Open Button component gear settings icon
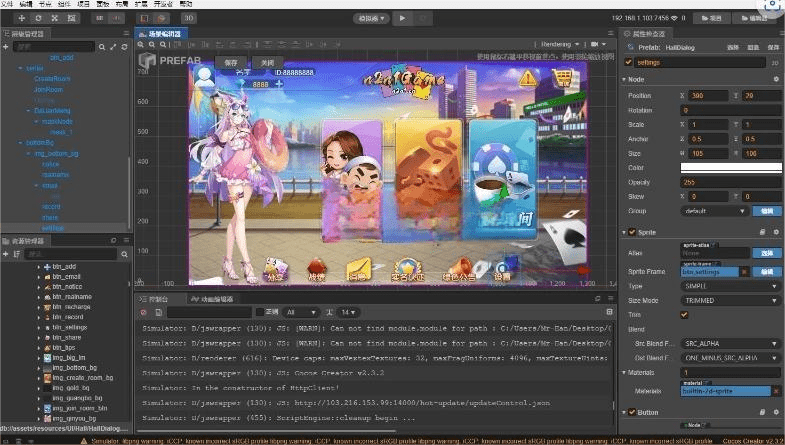 pos(776,412)
